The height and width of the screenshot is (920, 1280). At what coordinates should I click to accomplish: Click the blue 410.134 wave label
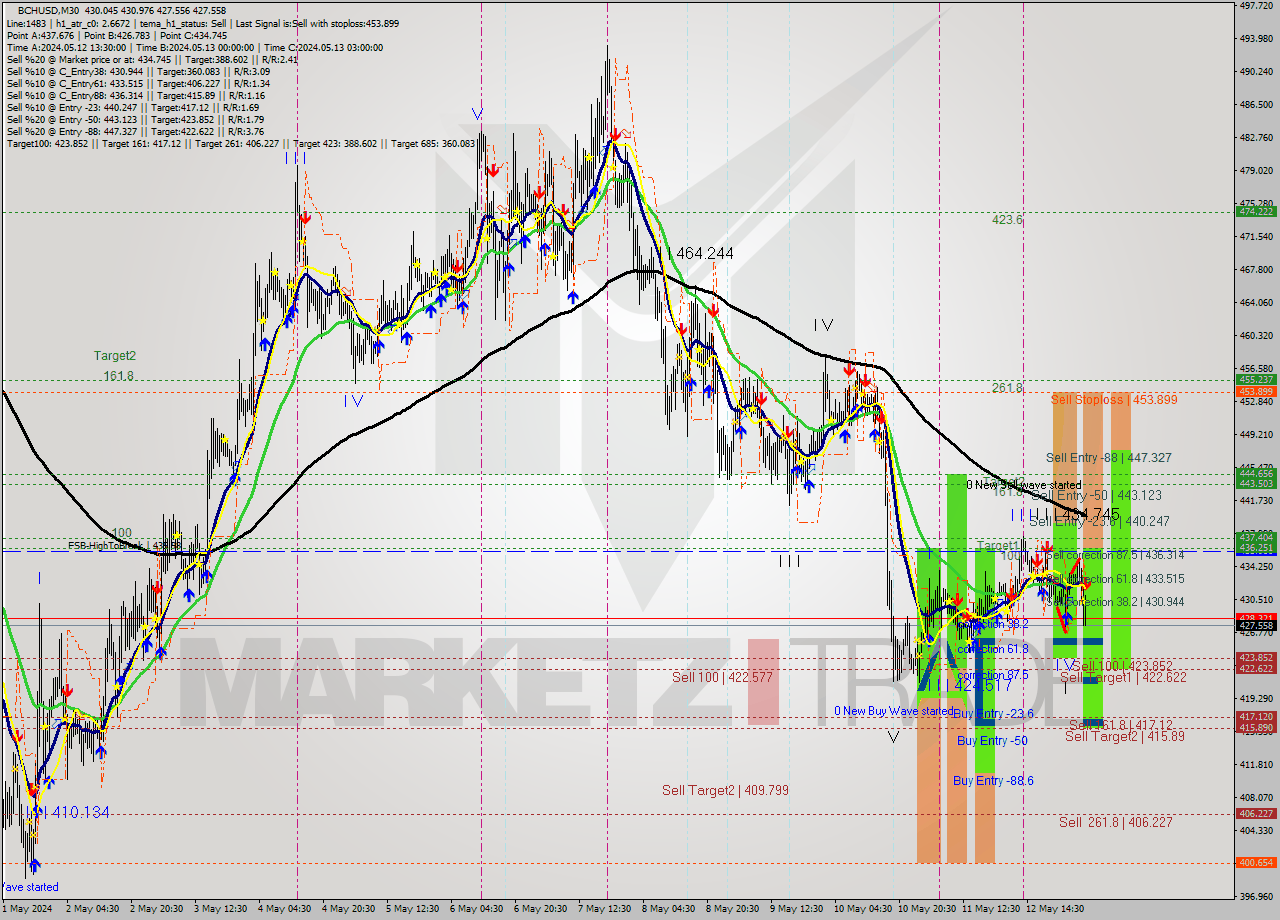click(x=80, y=812)
